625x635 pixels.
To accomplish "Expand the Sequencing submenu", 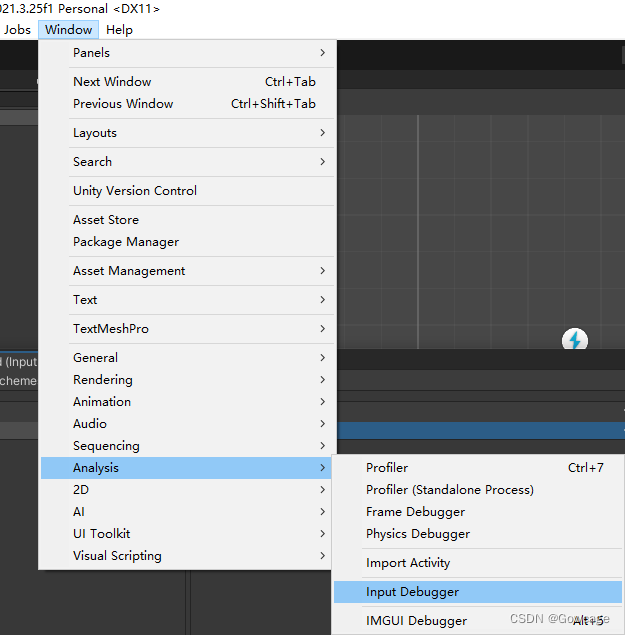I will tap(188, 446).
